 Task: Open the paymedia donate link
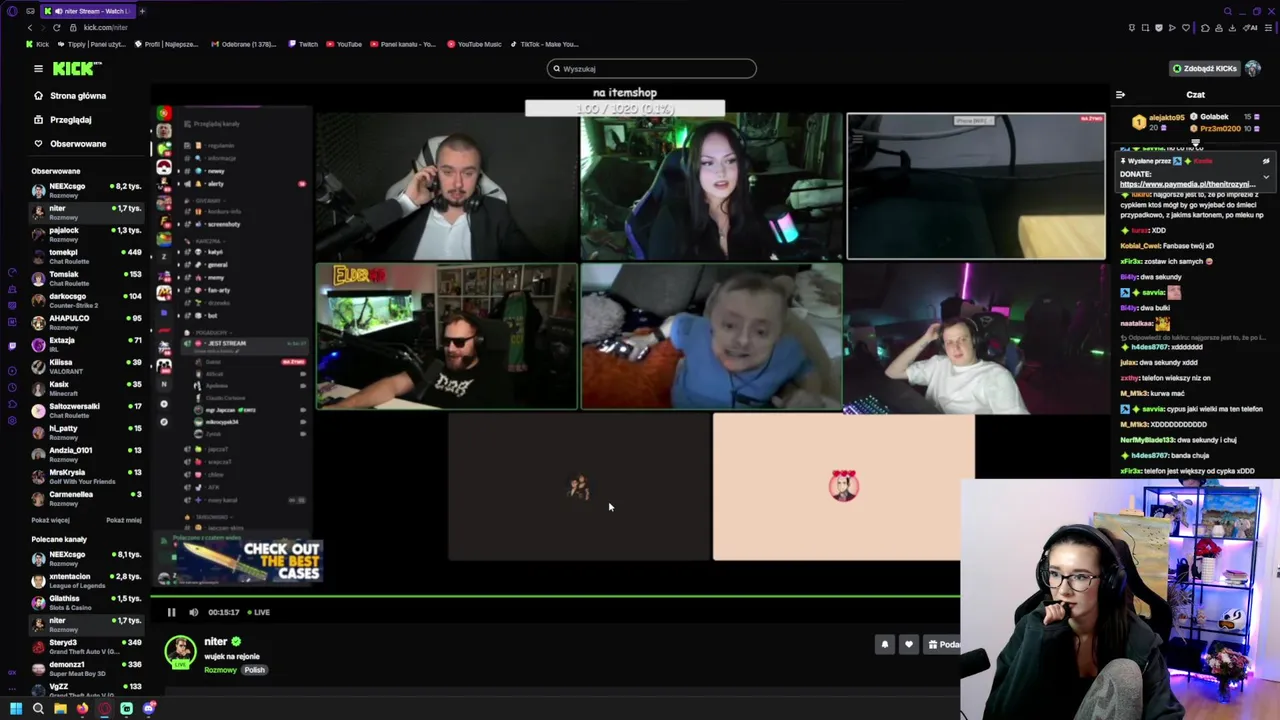click(x=1186, y=184)
